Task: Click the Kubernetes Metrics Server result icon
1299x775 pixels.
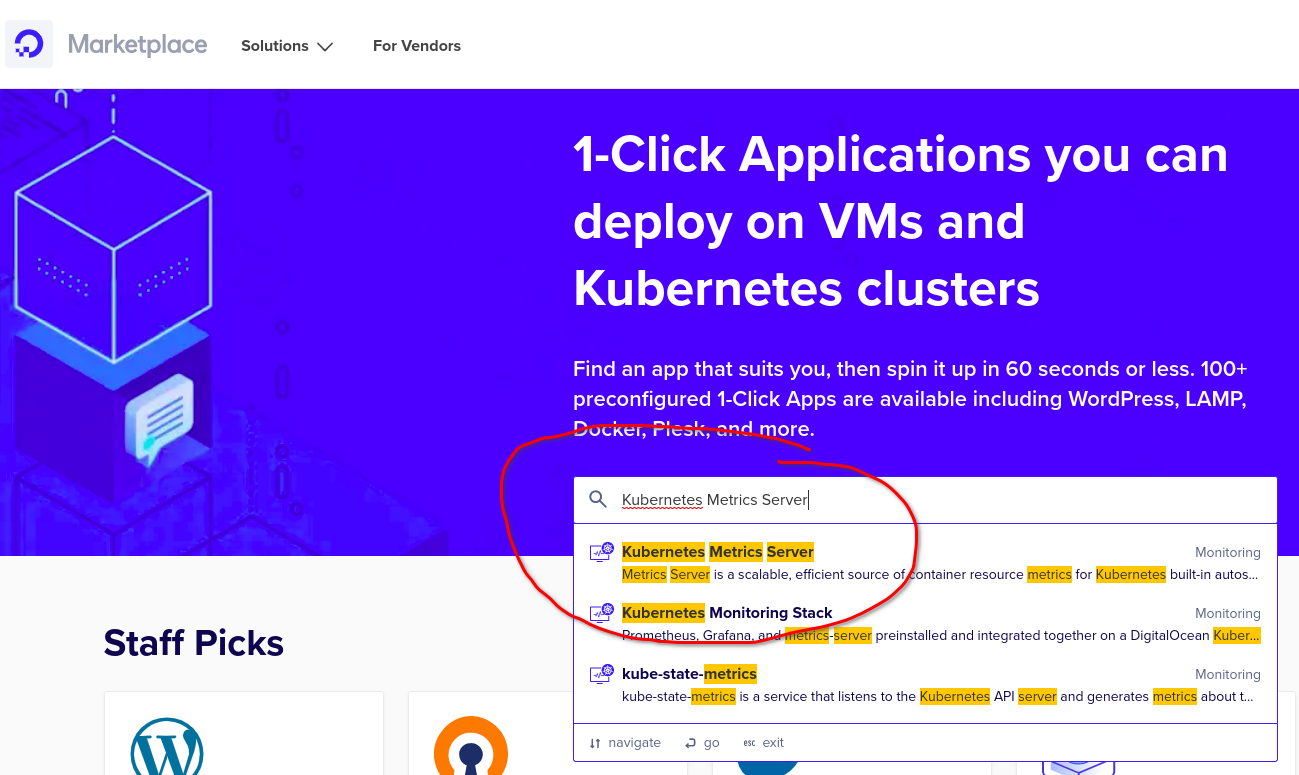Action: point(601,552)
